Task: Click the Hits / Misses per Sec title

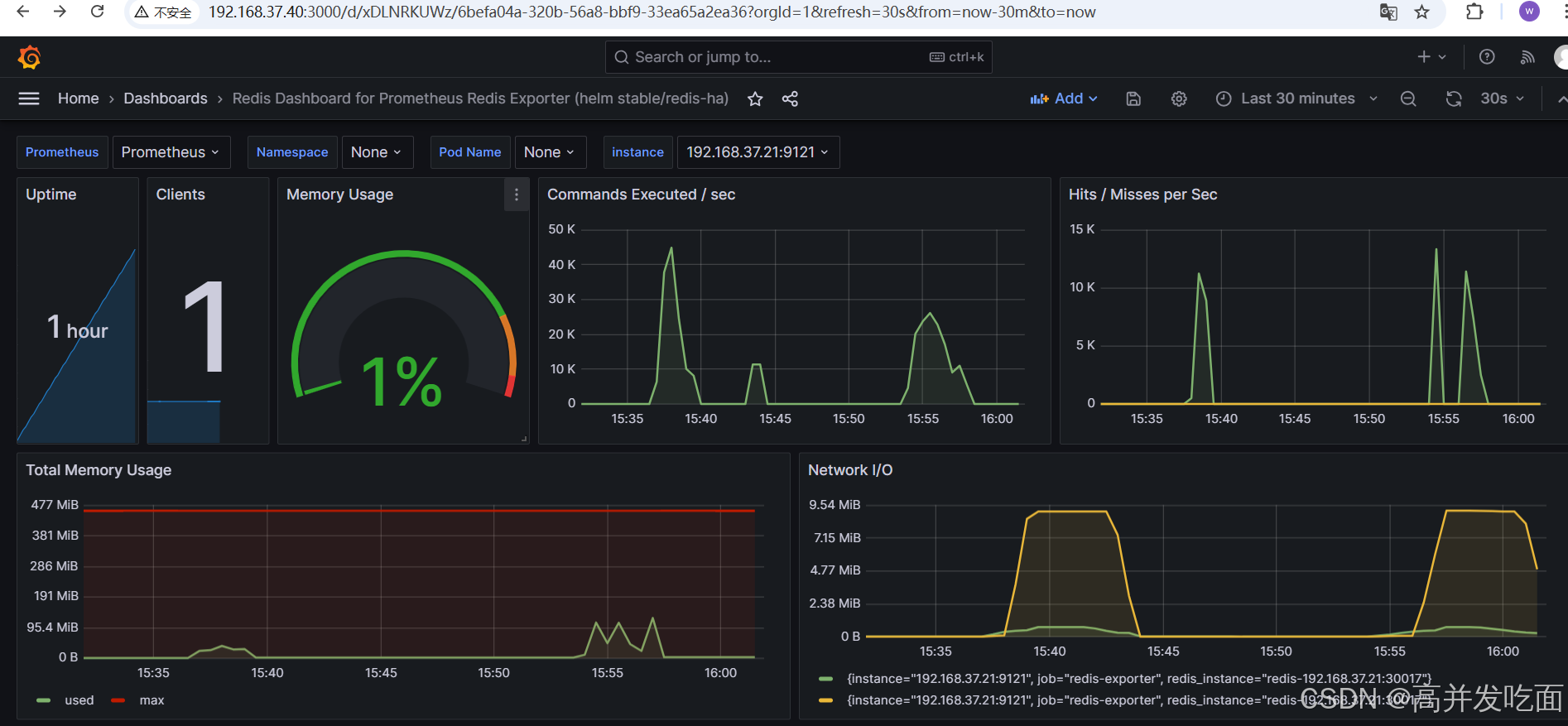Action: tap(1142, 195)
